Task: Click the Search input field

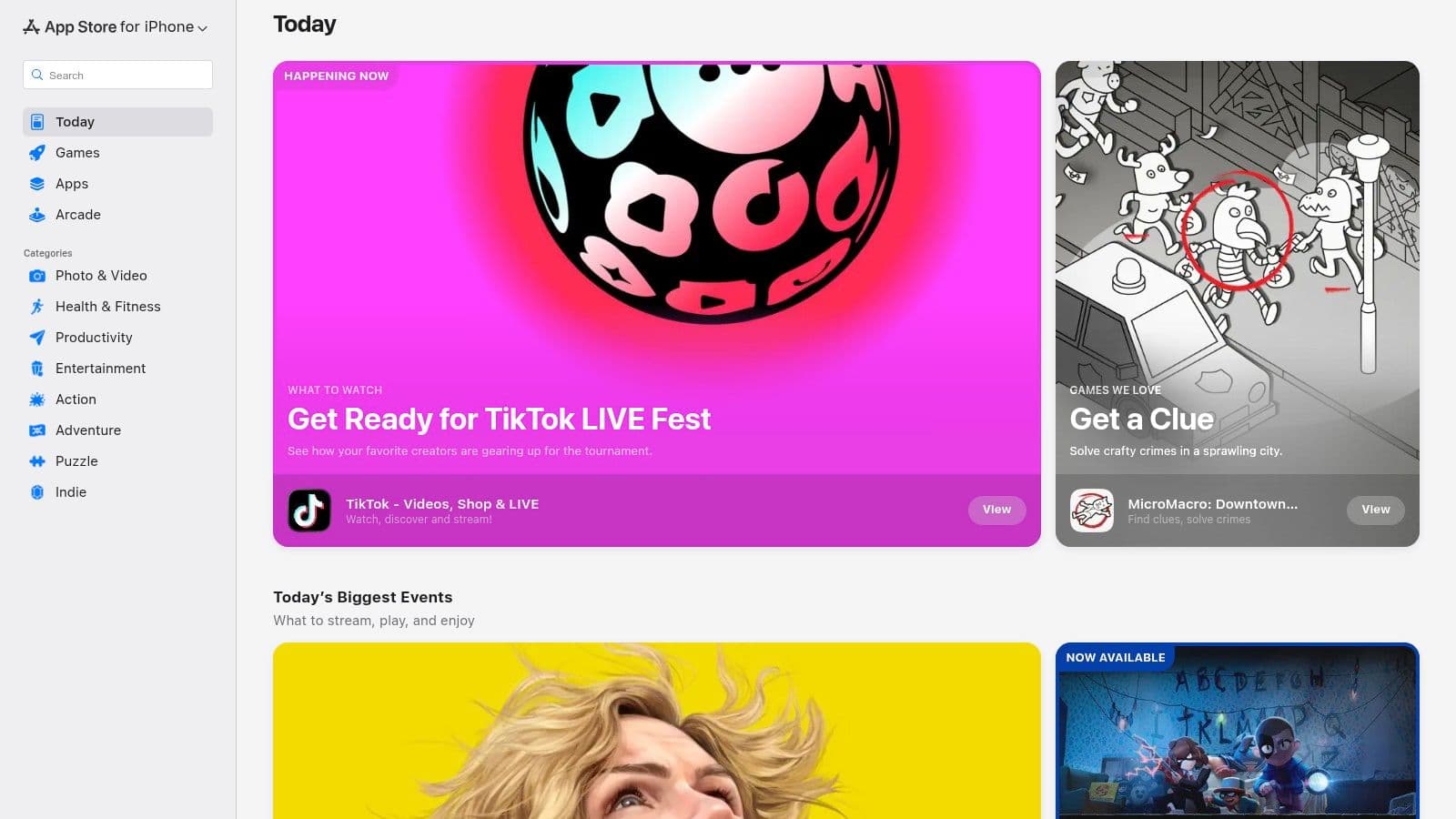Action: coord(117,75)
